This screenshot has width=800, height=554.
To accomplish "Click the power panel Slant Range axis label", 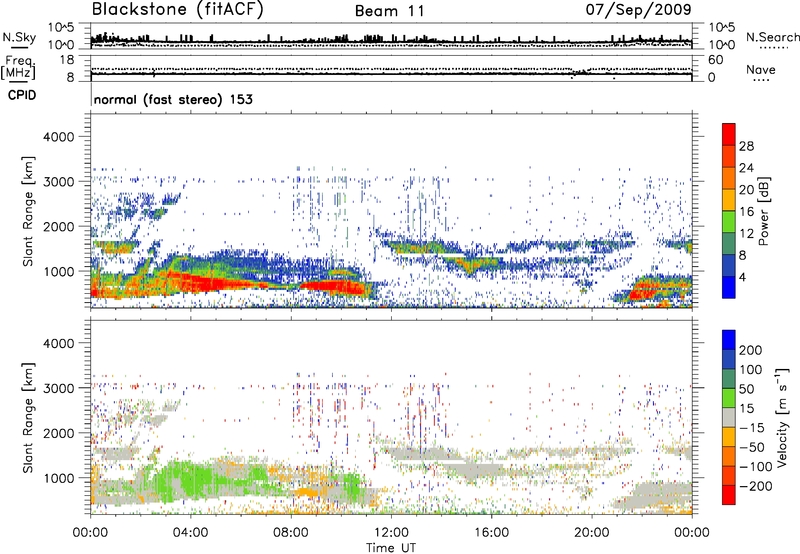I will (28, 211).
